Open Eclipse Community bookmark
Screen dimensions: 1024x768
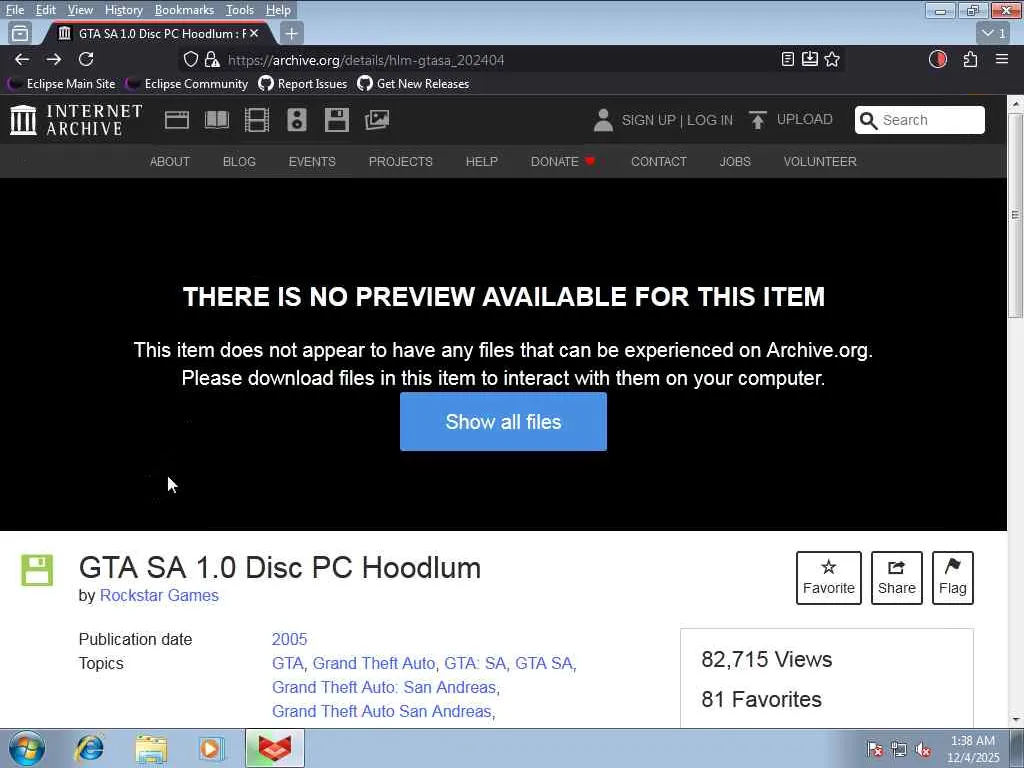[x=187, y=84]
